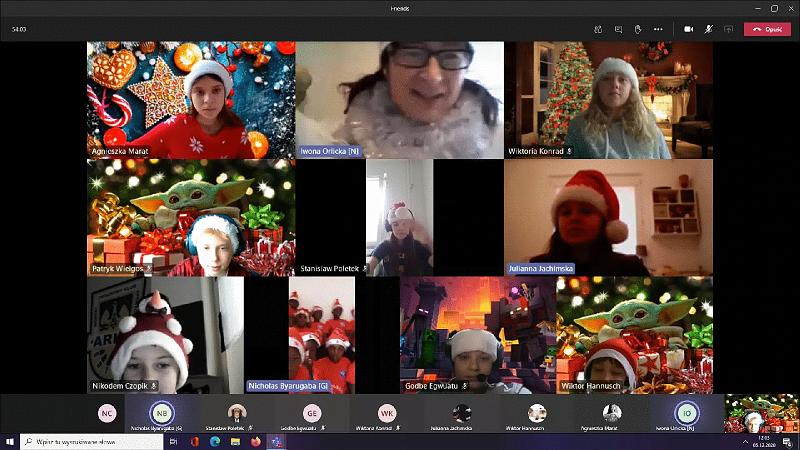Click the WK avatar for Wiktoria Konrad
This screenshot has width=800, height=450.
tap(387, 412)
